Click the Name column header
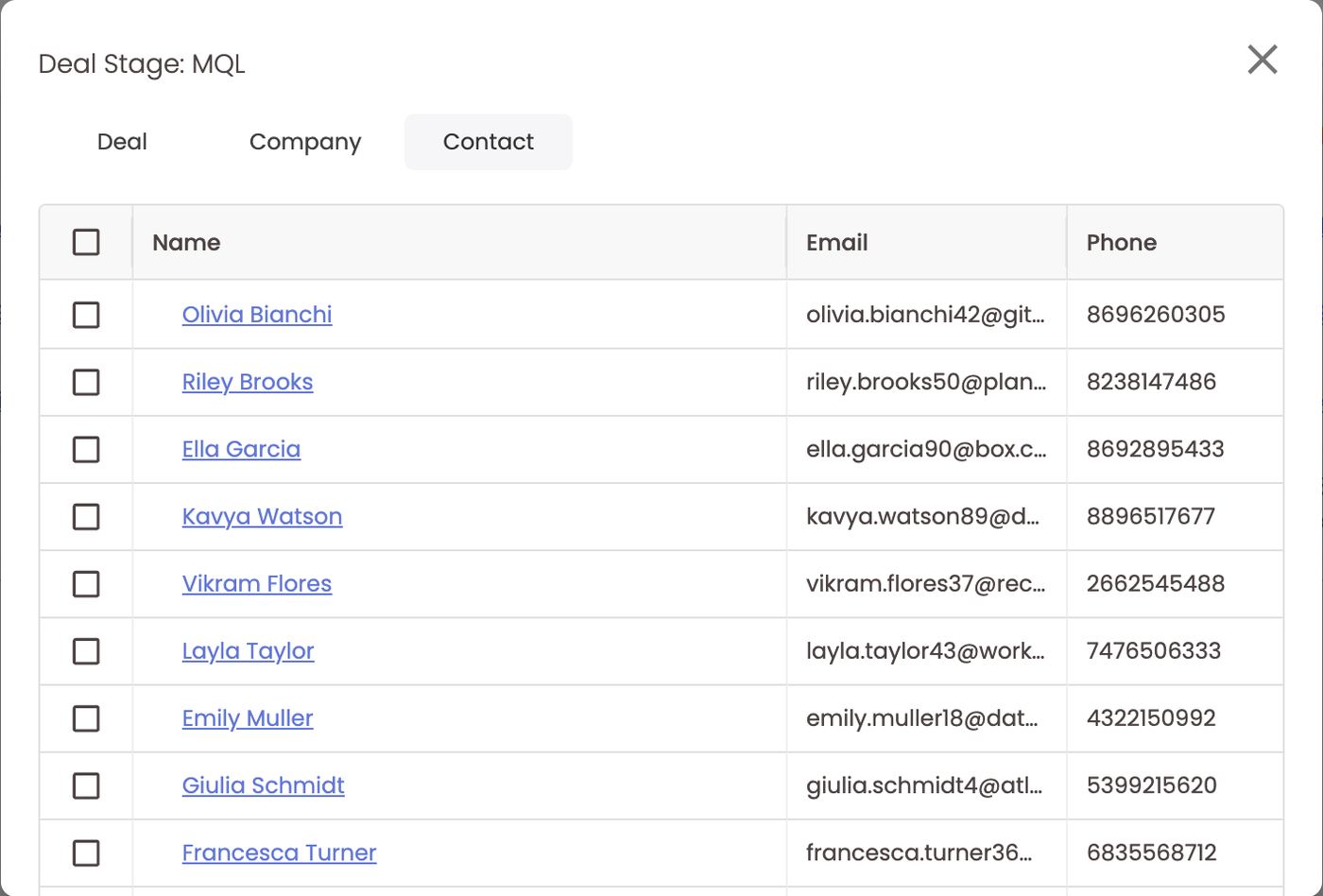This screenshot has width=1323, height=896. [459, 242]
